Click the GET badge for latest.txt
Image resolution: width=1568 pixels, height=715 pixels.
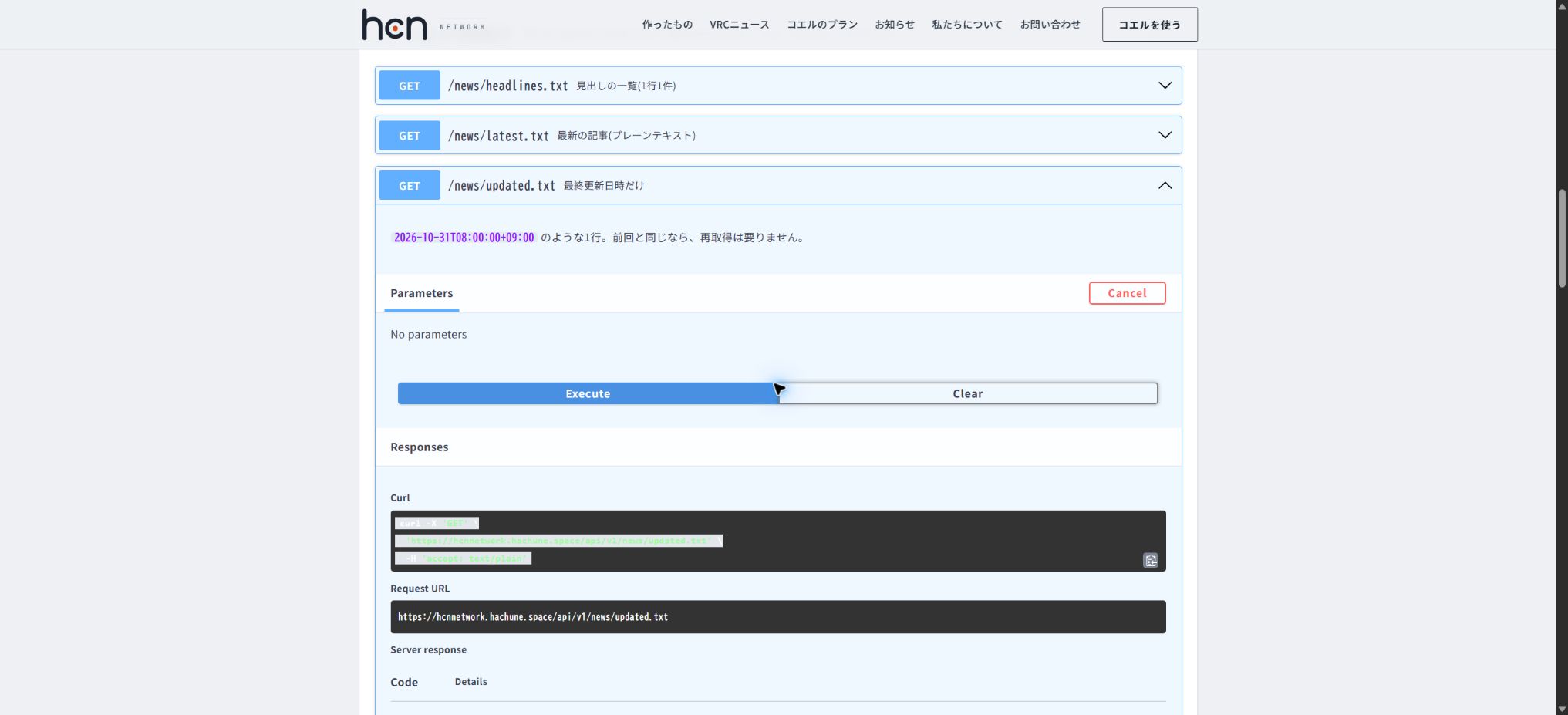coord(410,136)
